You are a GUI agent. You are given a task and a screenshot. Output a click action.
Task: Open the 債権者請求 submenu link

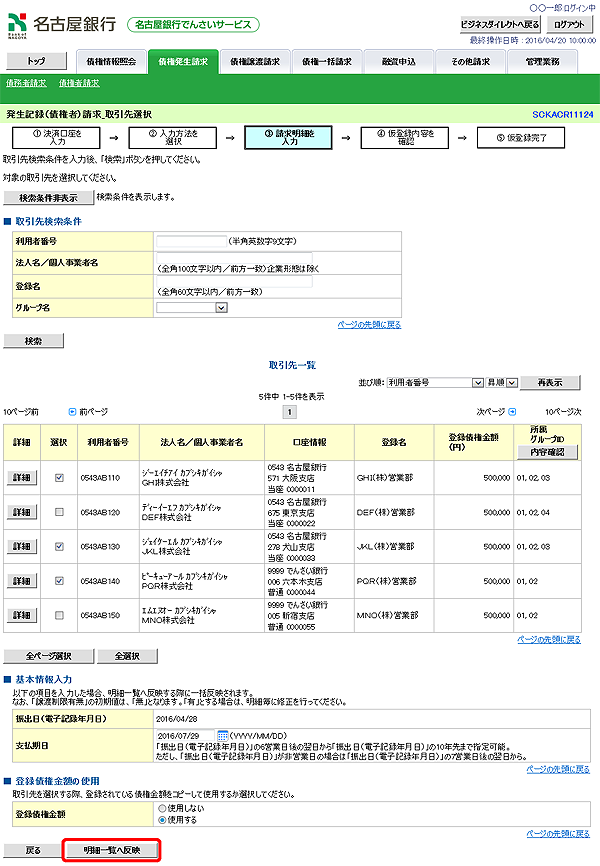point(79,83)
